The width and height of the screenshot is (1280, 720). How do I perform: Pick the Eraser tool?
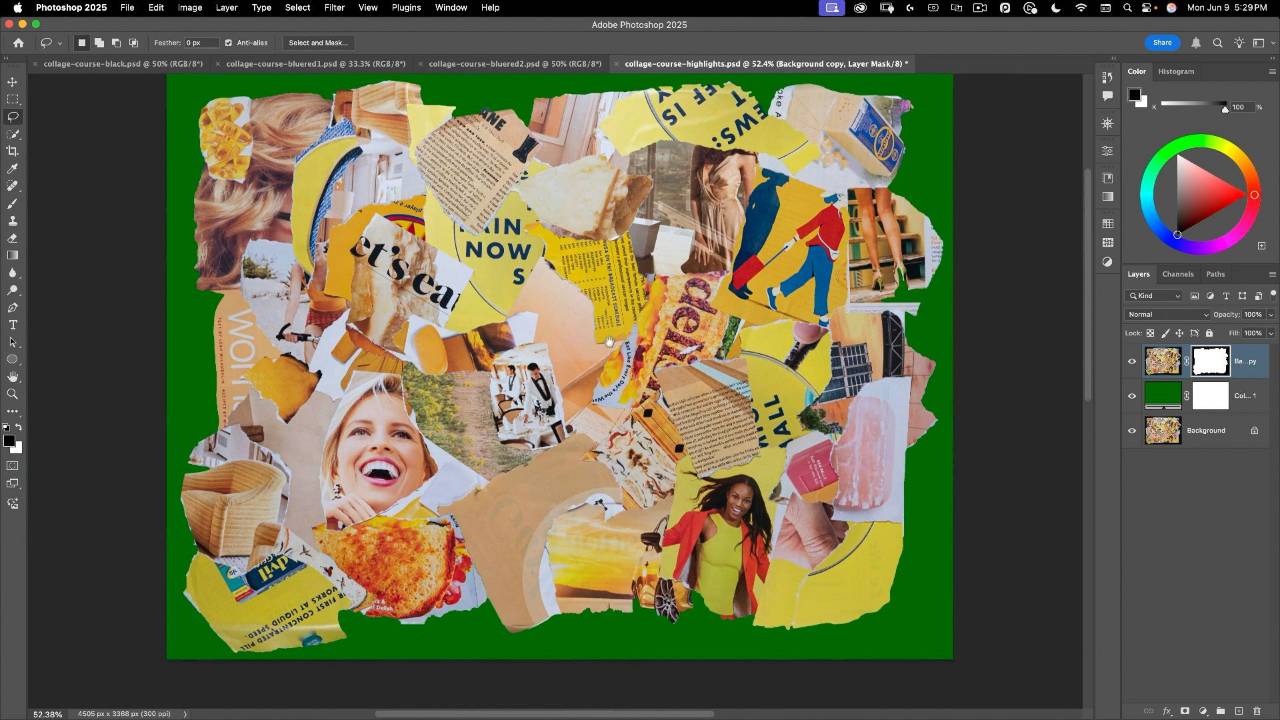click(x=13, y=238)
